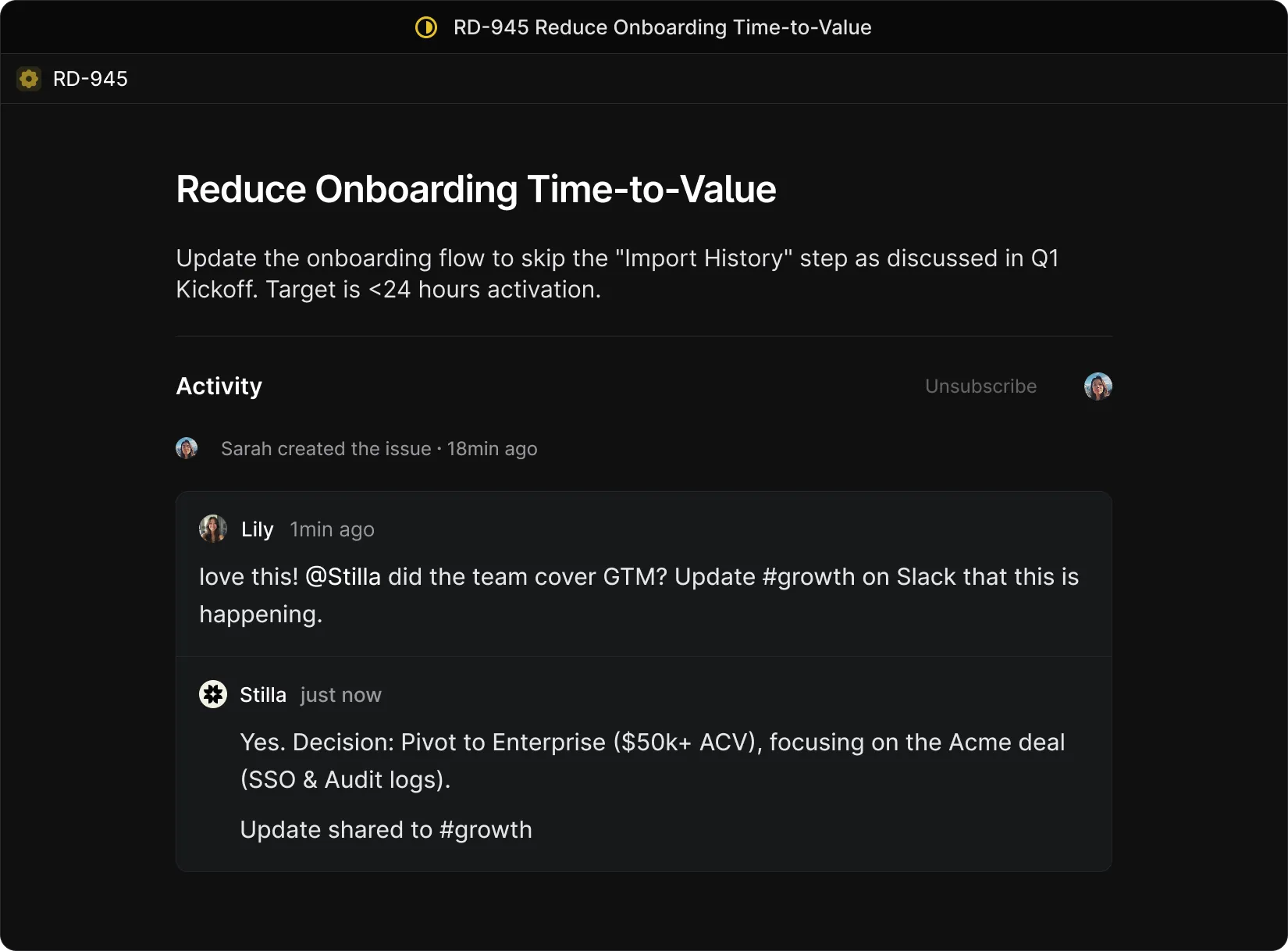Click the avatar next to 'Sarah created the issue'
1288x951 pixels.
click(187, 448)
